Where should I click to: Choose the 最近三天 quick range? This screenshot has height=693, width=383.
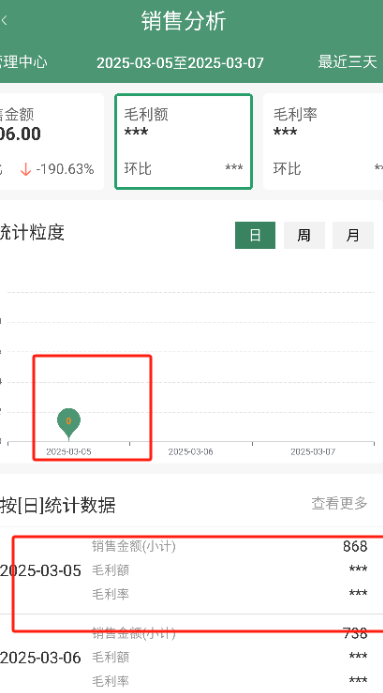coord(347,62)
